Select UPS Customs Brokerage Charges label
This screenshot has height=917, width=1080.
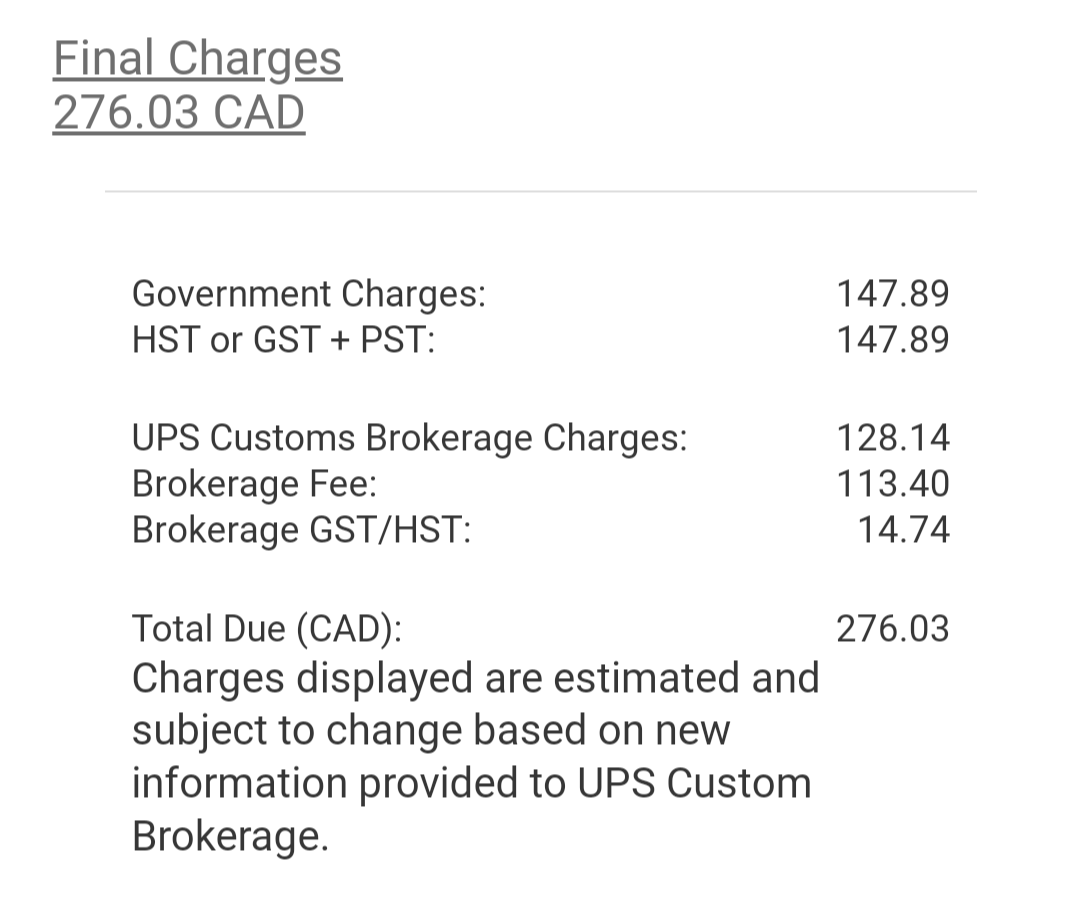point(410,438)
